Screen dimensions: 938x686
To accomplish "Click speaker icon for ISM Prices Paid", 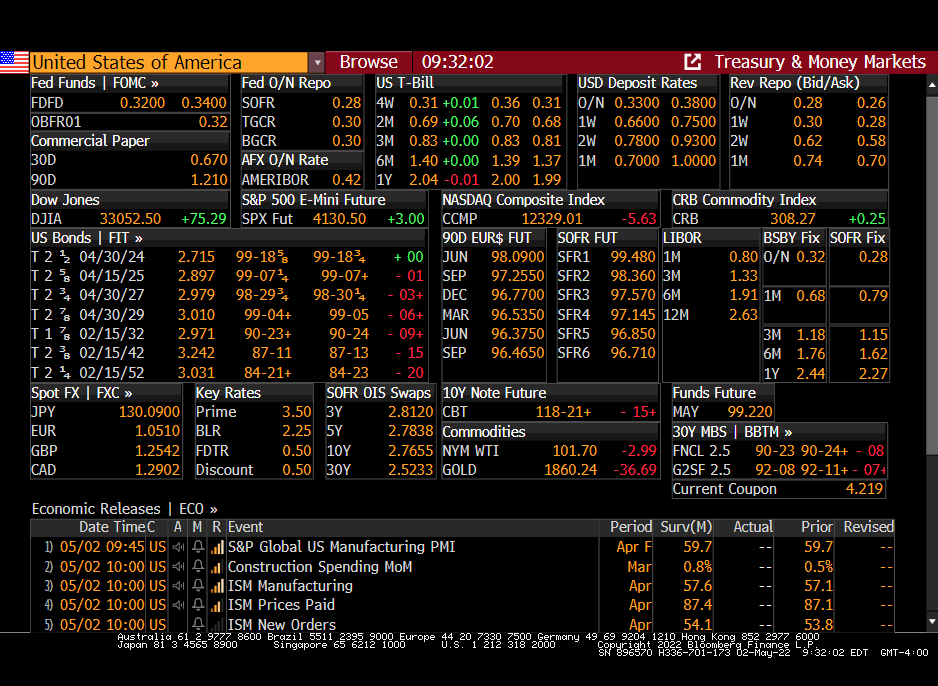I will tap(178, 605).
